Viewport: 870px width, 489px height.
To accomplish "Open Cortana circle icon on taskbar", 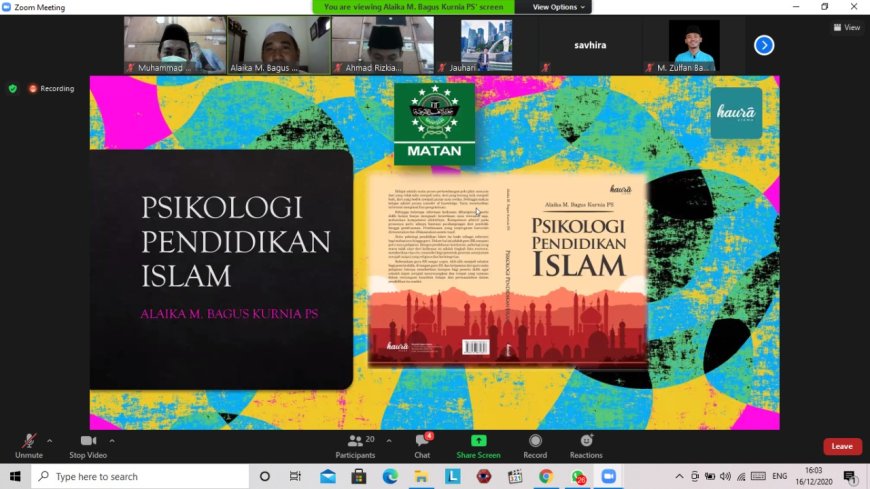I will coord(265,476).
